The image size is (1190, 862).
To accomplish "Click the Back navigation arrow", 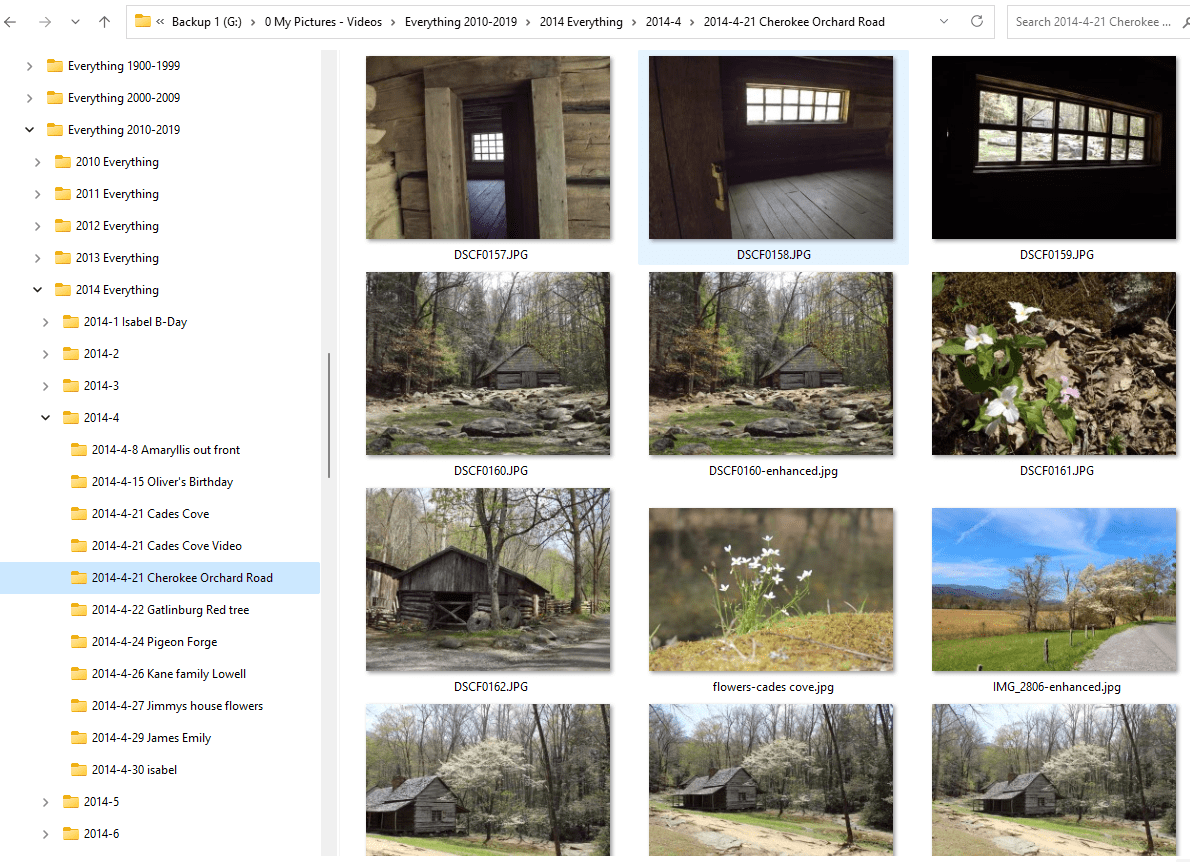I will 12,21.
